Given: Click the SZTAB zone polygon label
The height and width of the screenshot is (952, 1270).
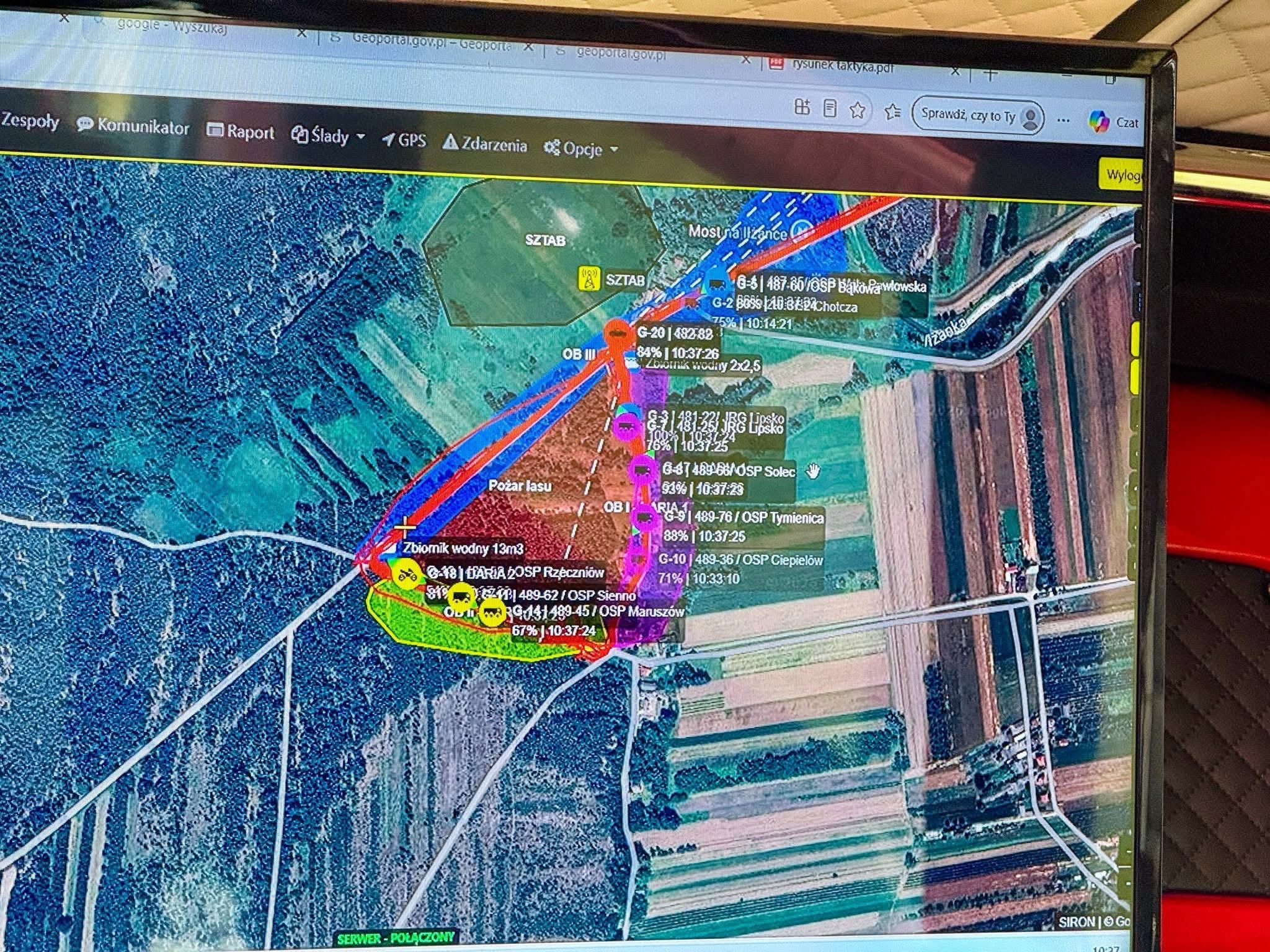Looking at the screenshot, I should click(545, 240).
